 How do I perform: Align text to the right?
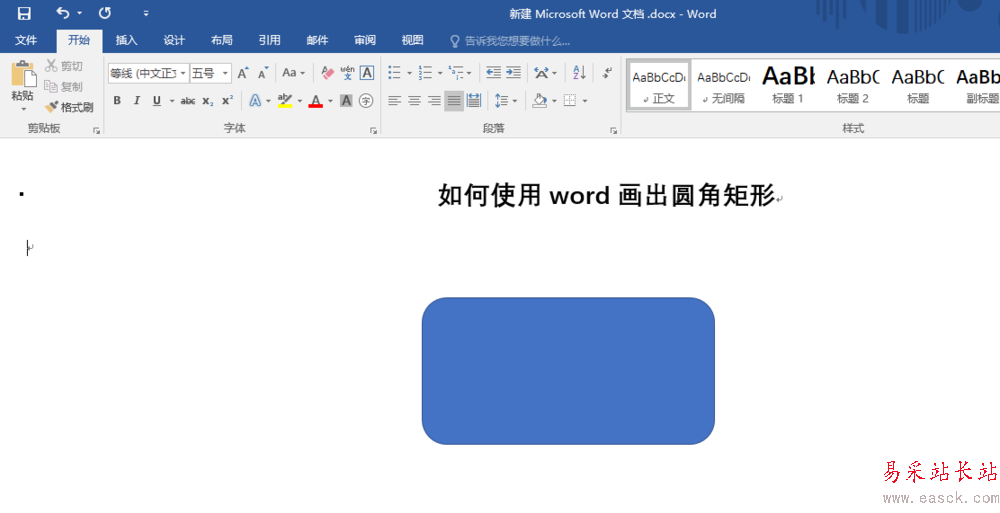coord(434,101)
